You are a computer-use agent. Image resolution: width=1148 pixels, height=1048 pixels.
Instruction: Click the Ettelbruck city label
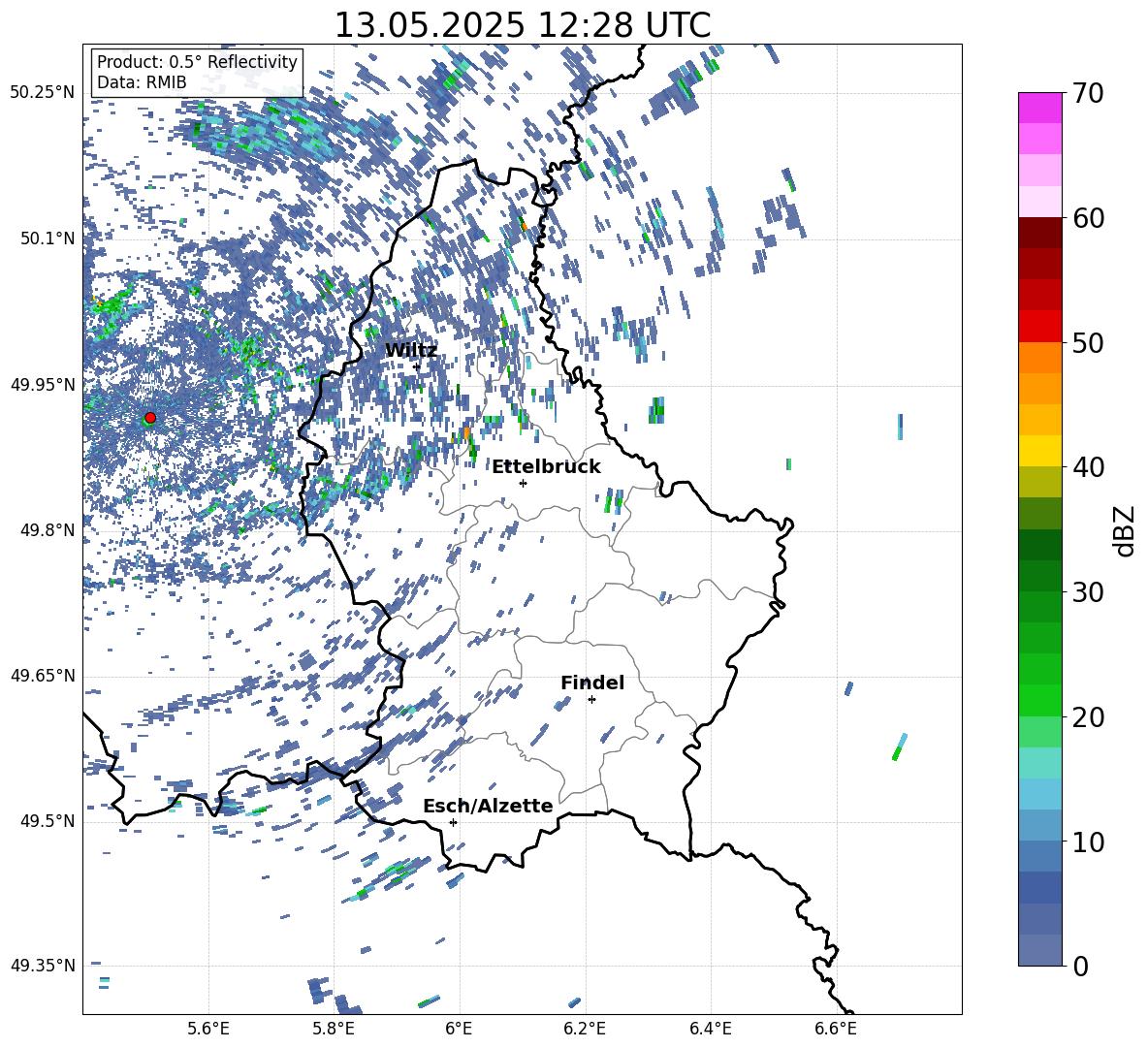[x=546, y=466]
